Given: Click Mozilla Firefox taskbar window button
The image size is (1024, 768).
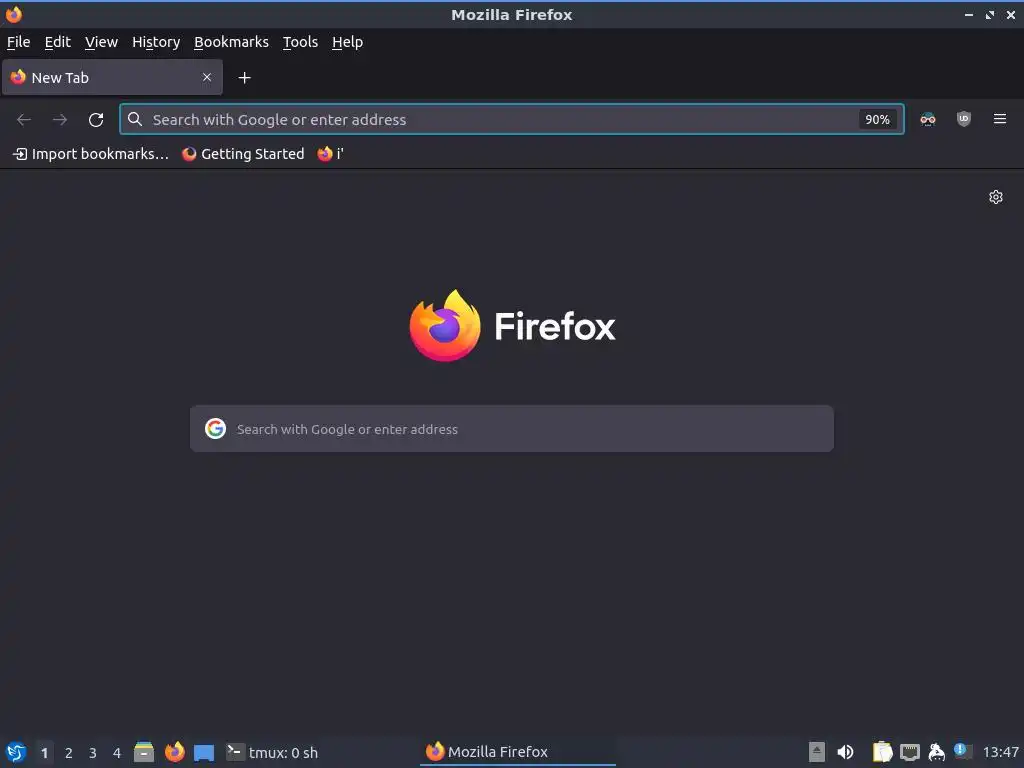Looking at the screenshot, I should coord(517,752).
